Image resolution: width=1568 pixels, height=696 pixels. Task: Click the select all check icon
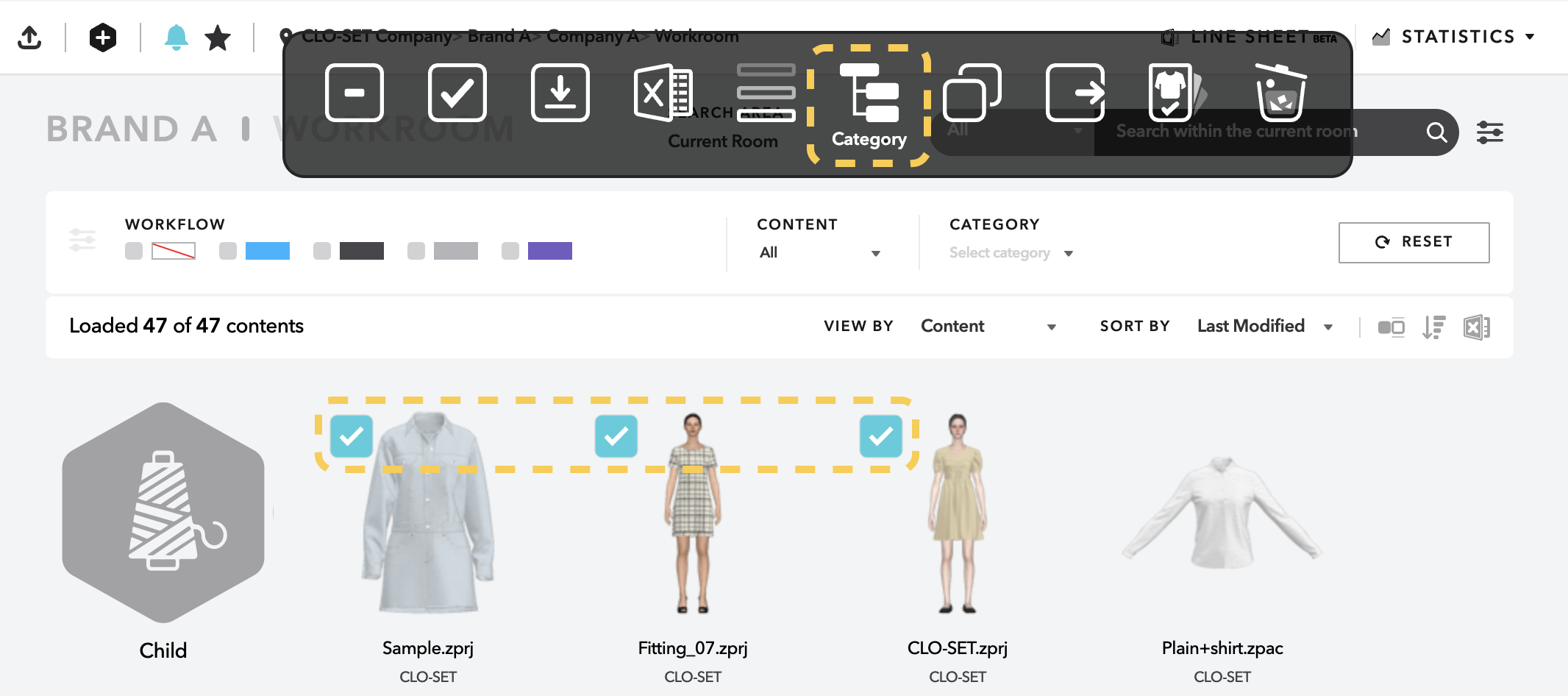pyautogui.click(x=457, y=93)
